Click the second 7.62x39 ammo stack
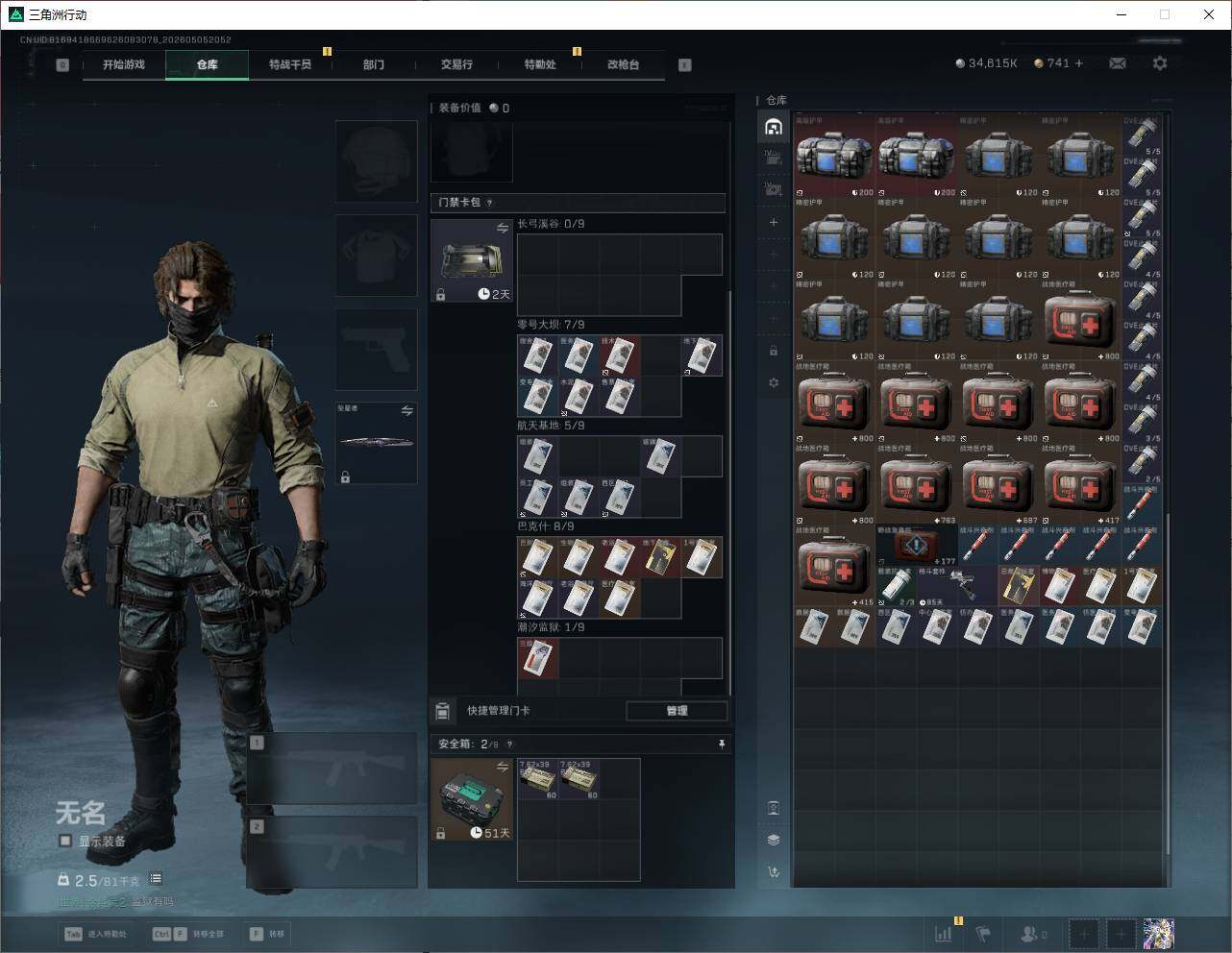The image size is (1232, 953). point(579,779)
